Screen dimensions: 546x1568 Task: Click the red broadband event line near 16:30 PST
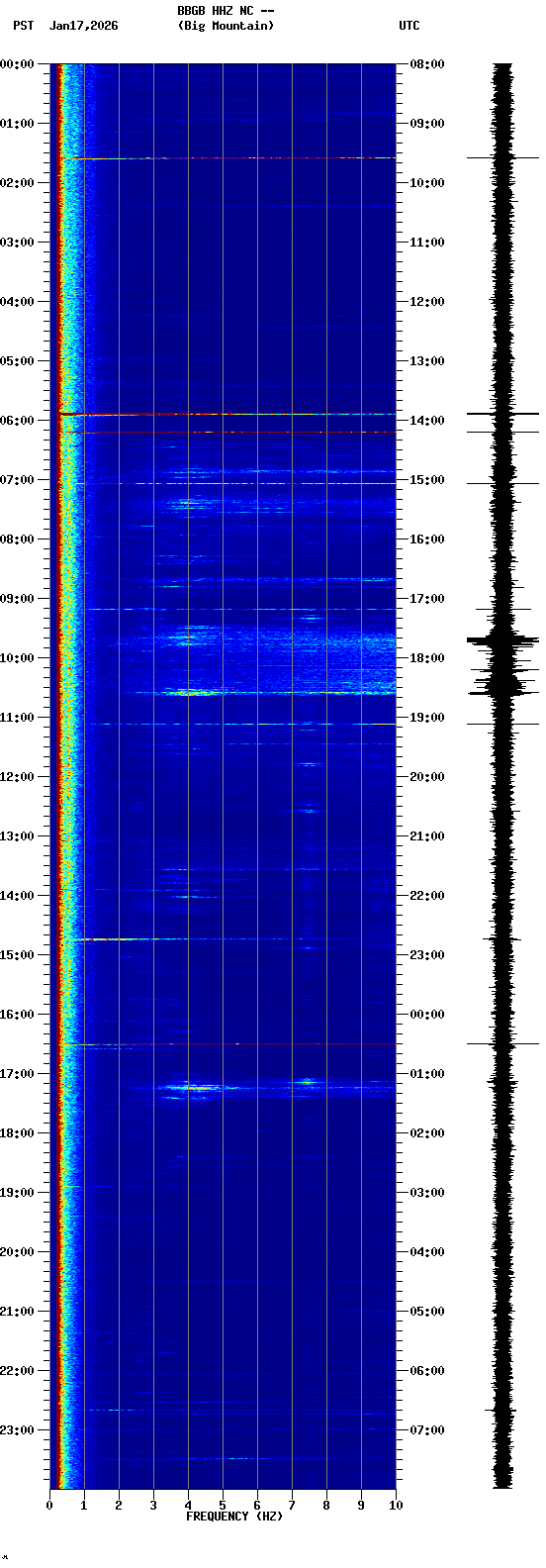point(227,1043)
